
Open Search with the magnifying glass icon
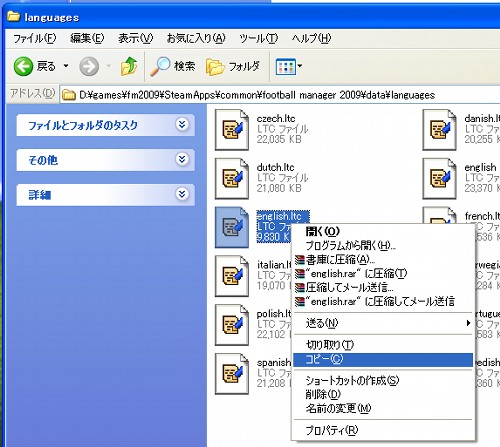coord(160,66)
